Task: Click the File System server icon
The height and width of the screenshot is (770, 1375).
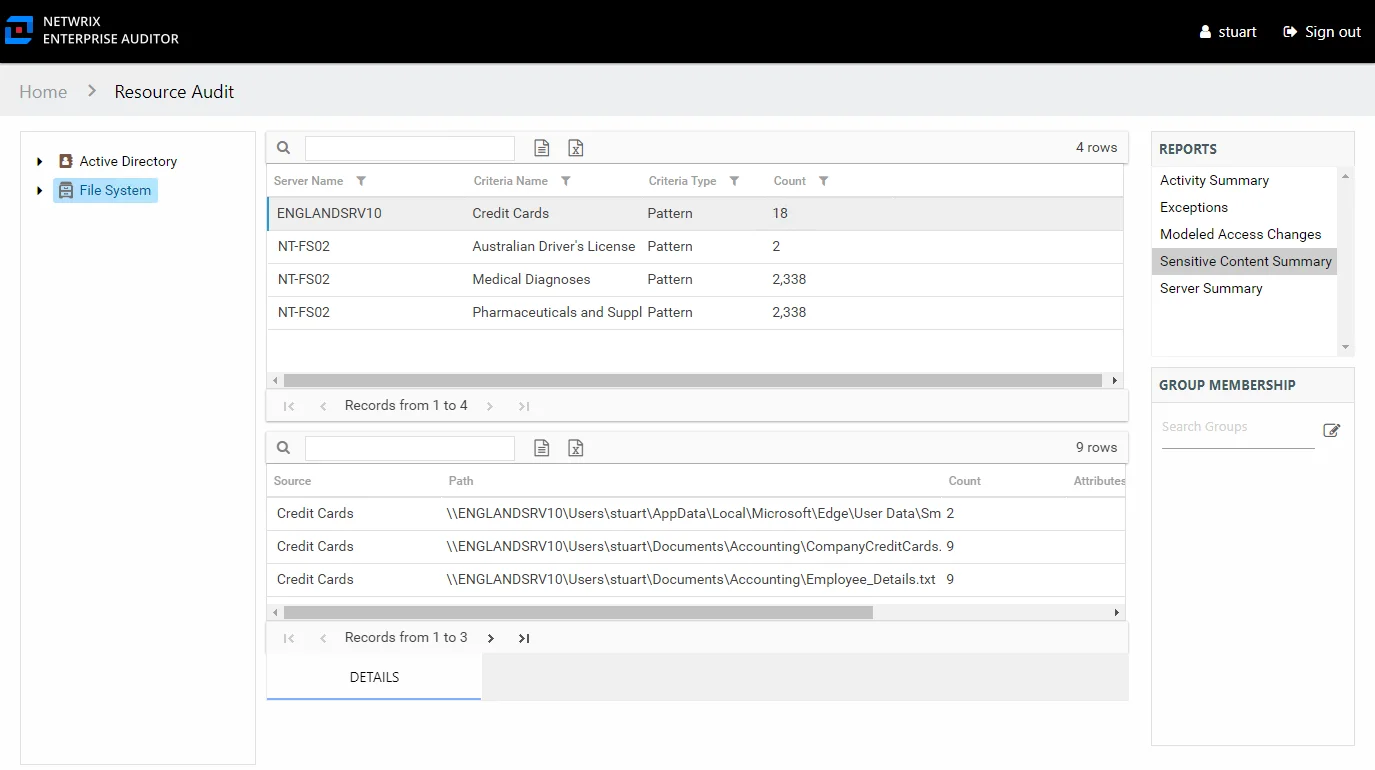Action: (66, 190)
